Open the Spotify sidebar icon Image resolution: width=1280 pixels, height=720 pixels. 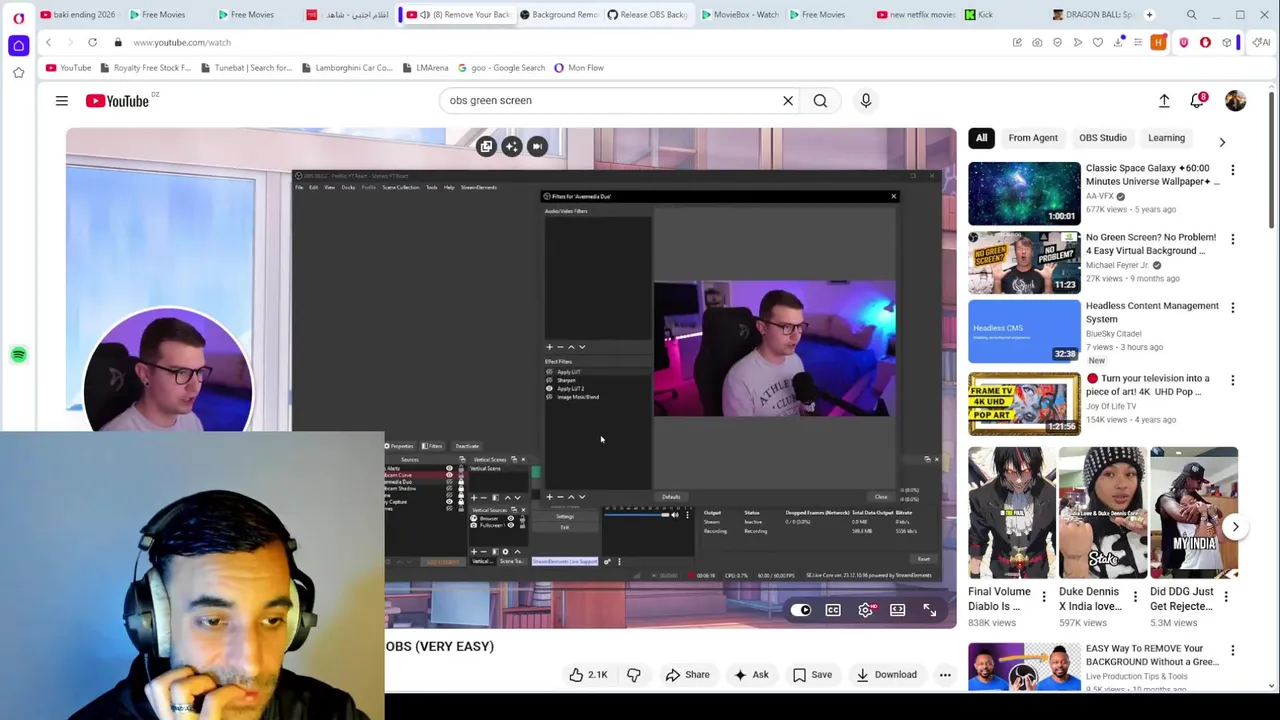(x=18, y=355)
